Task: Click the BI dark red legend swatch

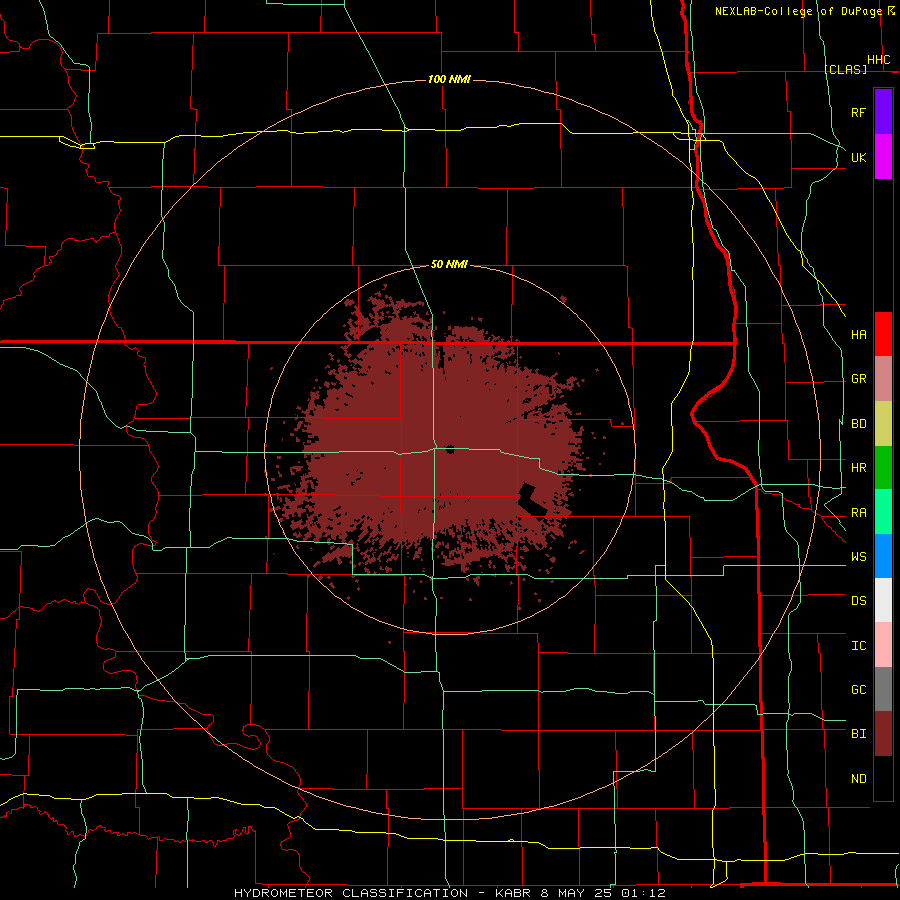Action: [x=883, y=734]
